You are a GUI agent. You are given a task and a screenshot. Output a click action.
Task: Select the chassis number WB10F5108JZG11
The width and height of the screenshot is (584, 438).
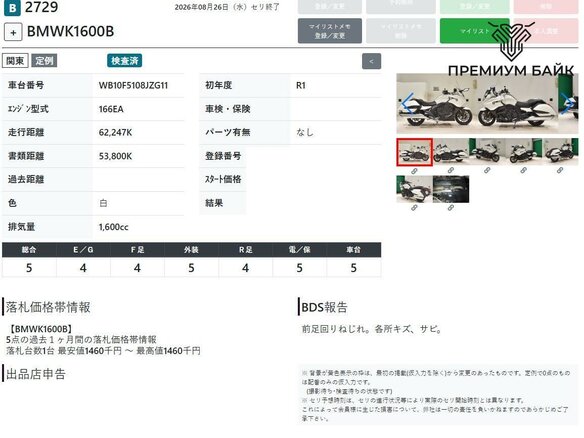133,85
